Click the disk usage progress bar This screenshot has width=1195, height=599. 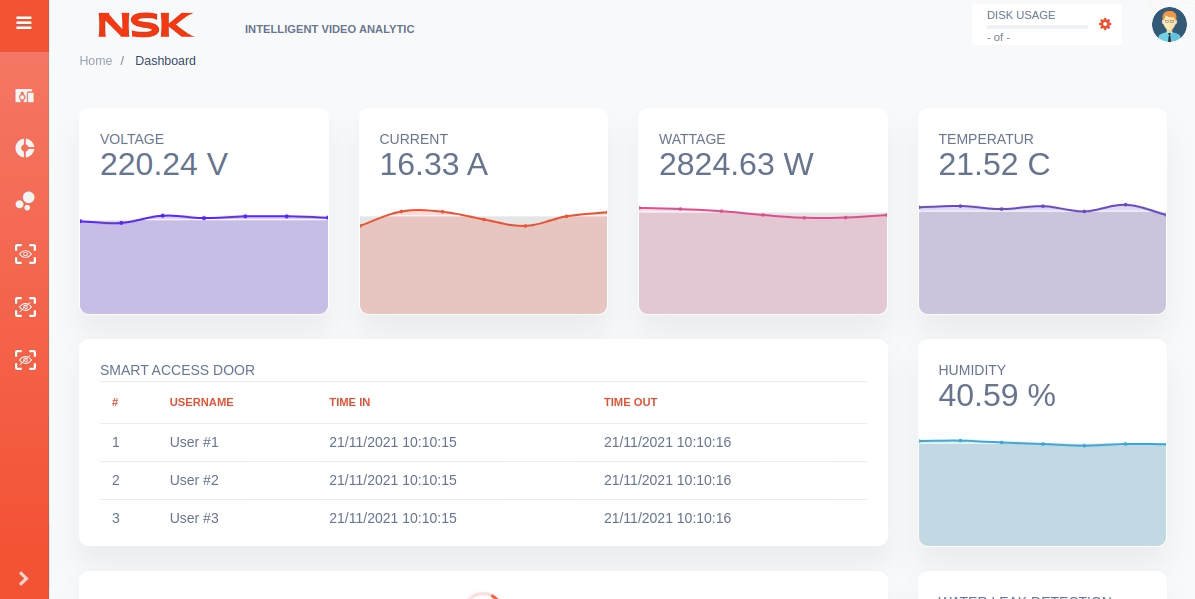(x=1037, y=27)
